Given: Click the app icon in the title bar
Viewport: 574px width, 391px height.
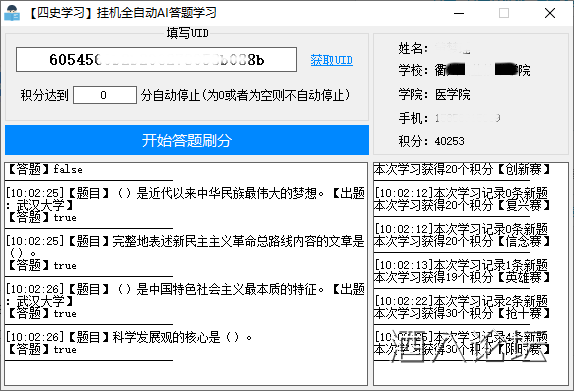Looking at the screenshot, I should 12,13.
